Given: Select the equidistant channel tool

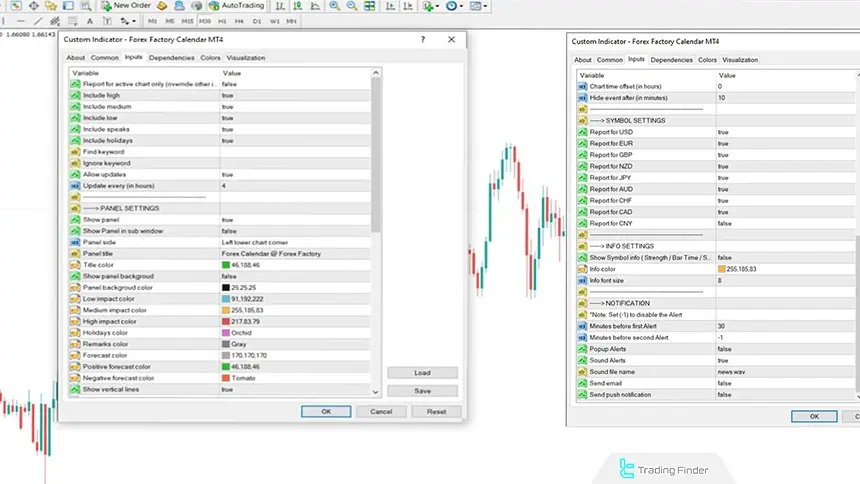Looking at the screenshot, I should tap(55, 21).
